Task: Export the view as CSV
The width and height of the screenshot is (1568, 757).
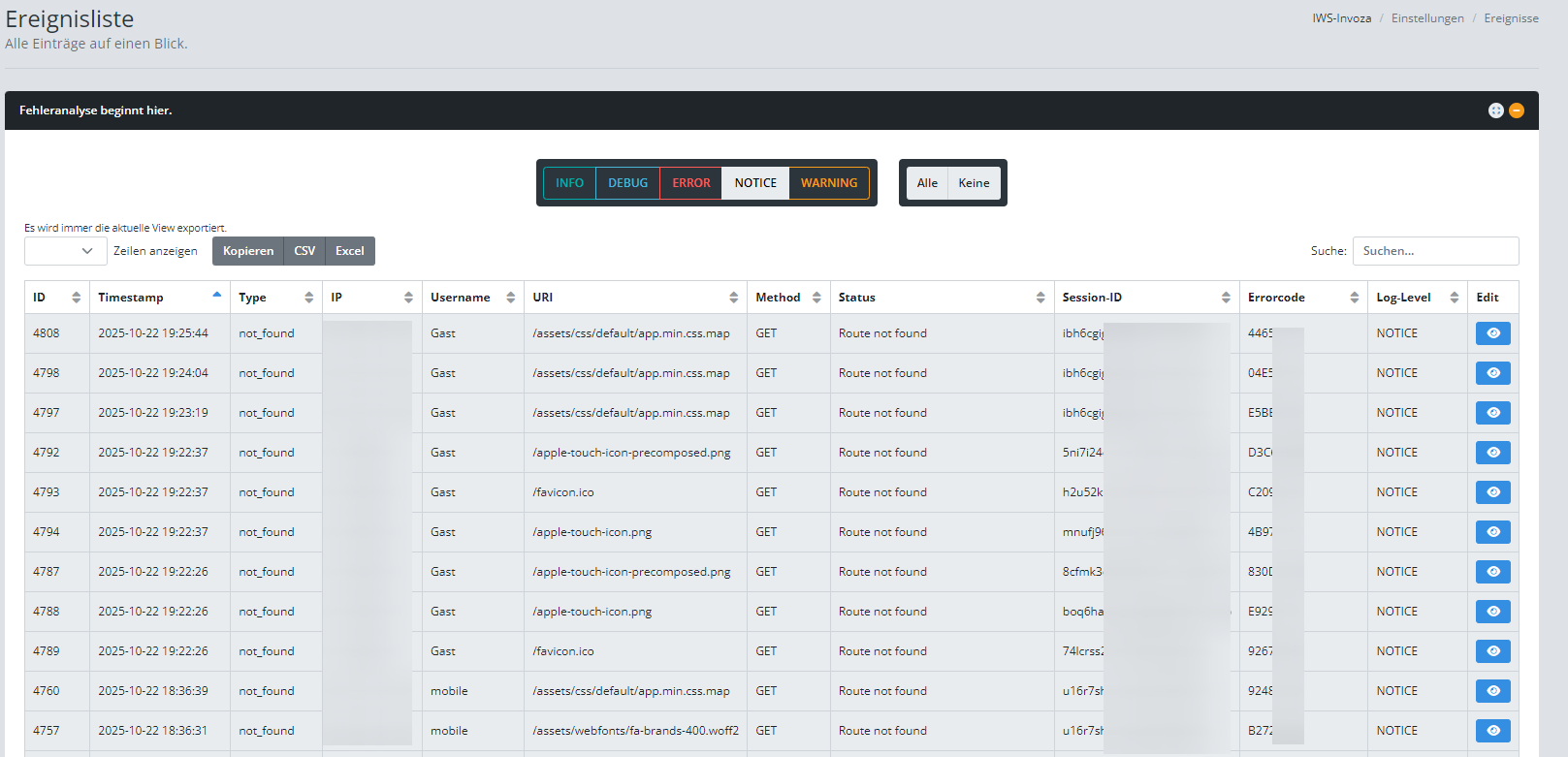Action: point(304,251)
